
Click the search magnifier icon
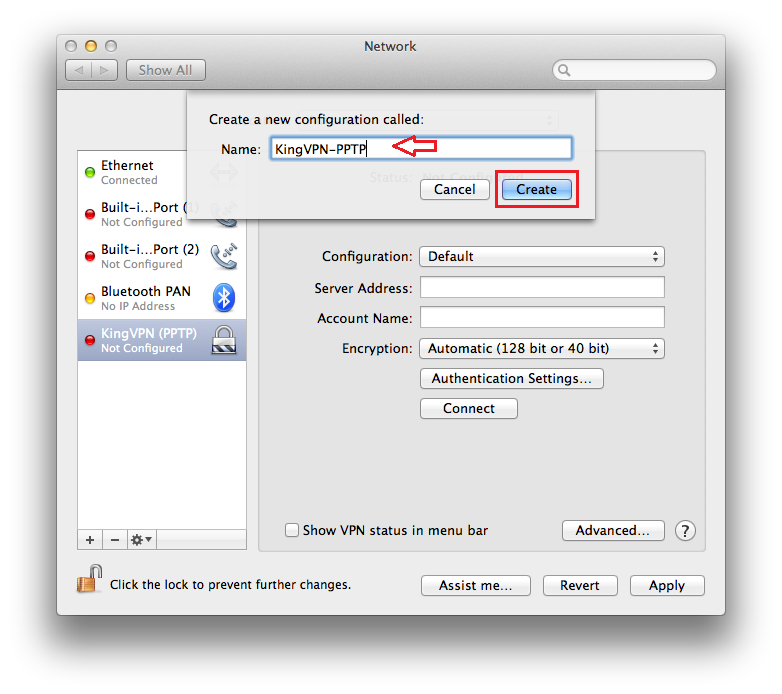pyautogui.click(x=564, y=70)
